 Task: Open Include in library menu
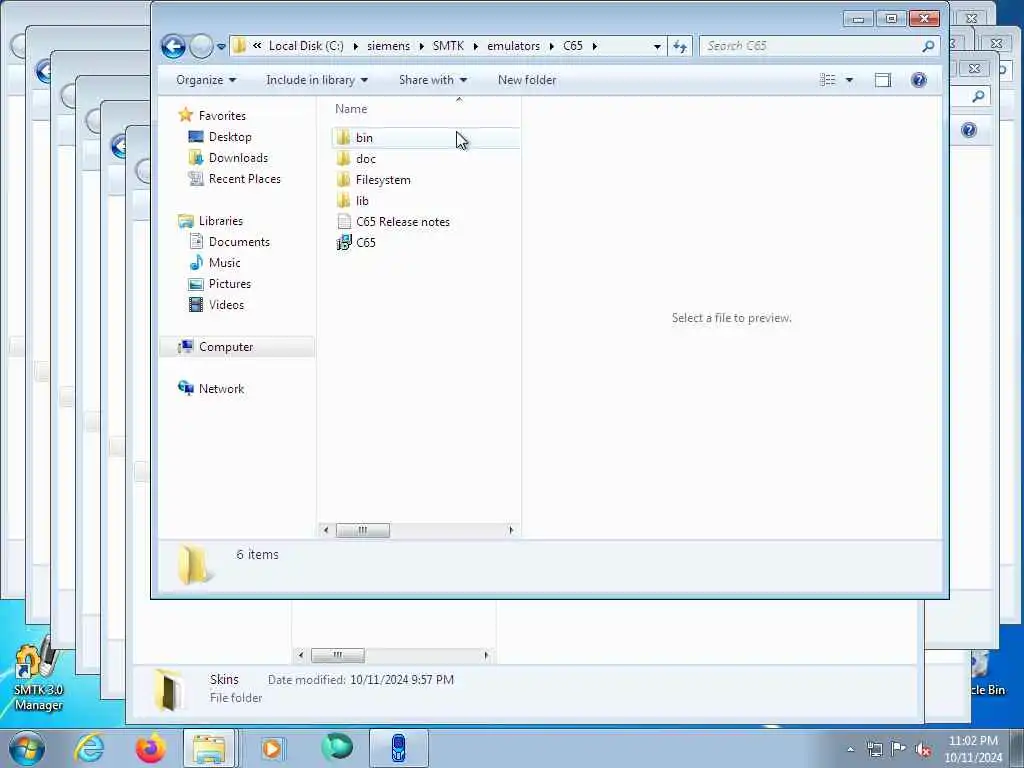tap(317, 80)
